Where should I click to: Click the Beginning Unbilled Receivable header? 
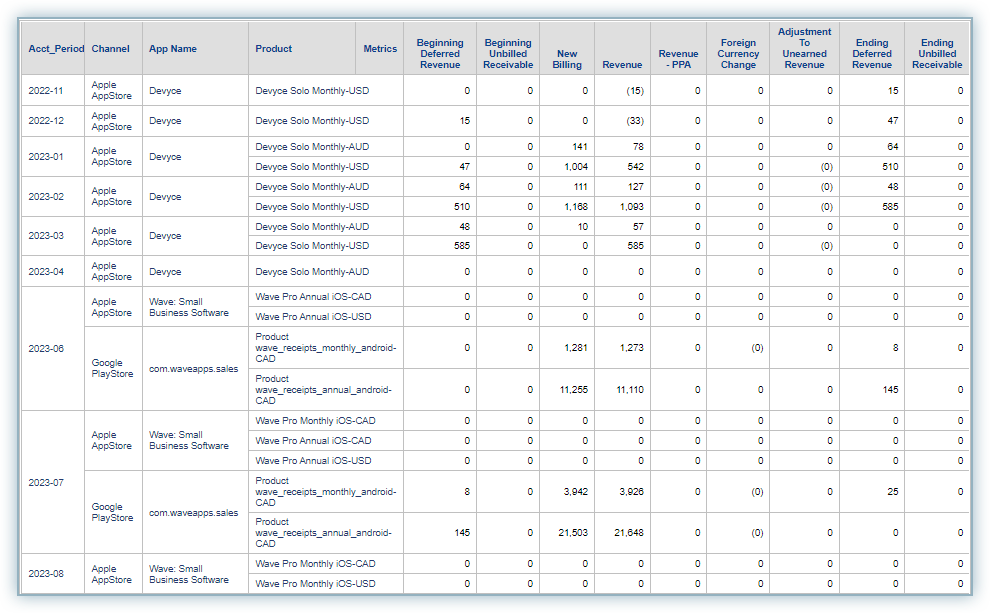pyautogui.click(x=508, y=54)
